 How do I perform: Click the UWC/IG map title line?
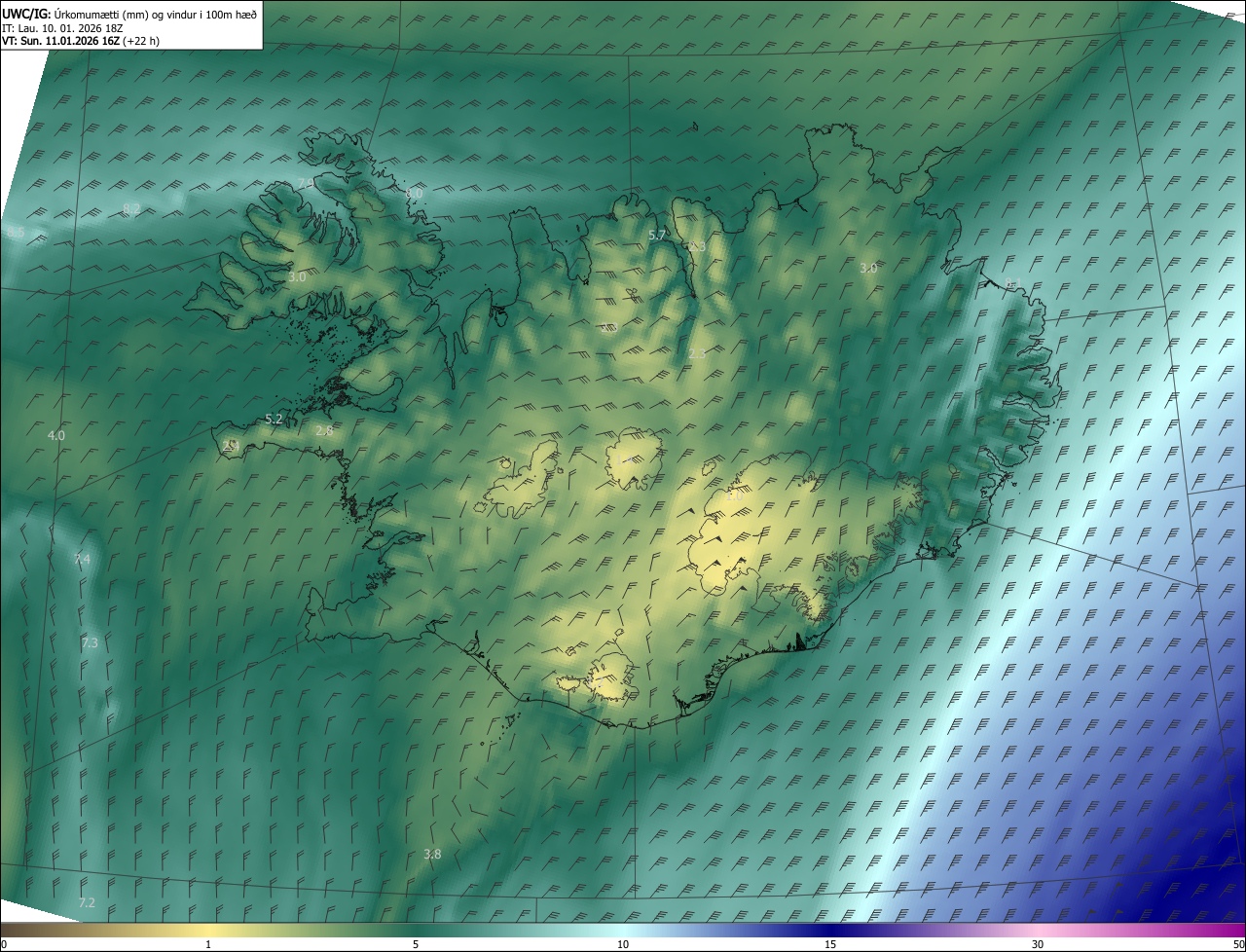pyautogui.click(x=129, y=14)
